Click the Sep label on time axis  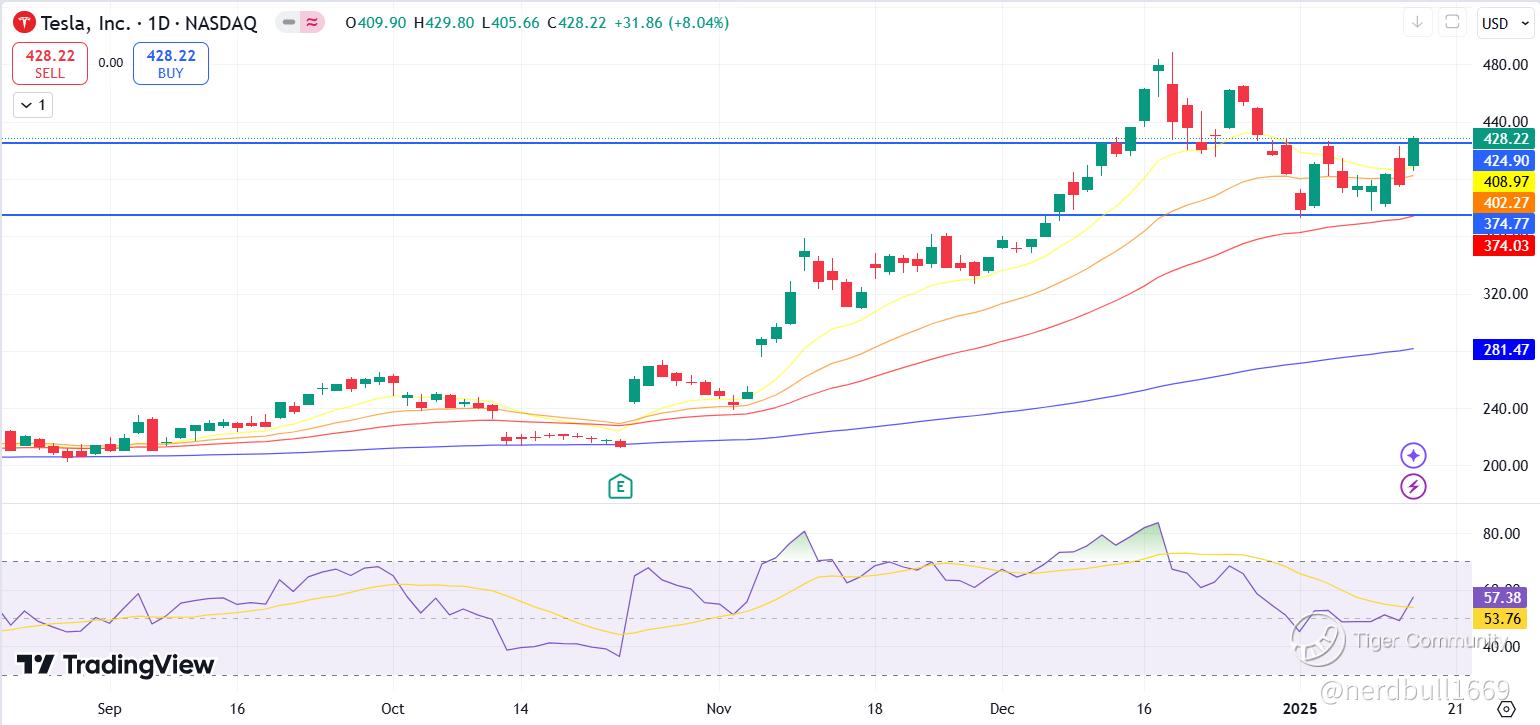(x=109, y=709)
